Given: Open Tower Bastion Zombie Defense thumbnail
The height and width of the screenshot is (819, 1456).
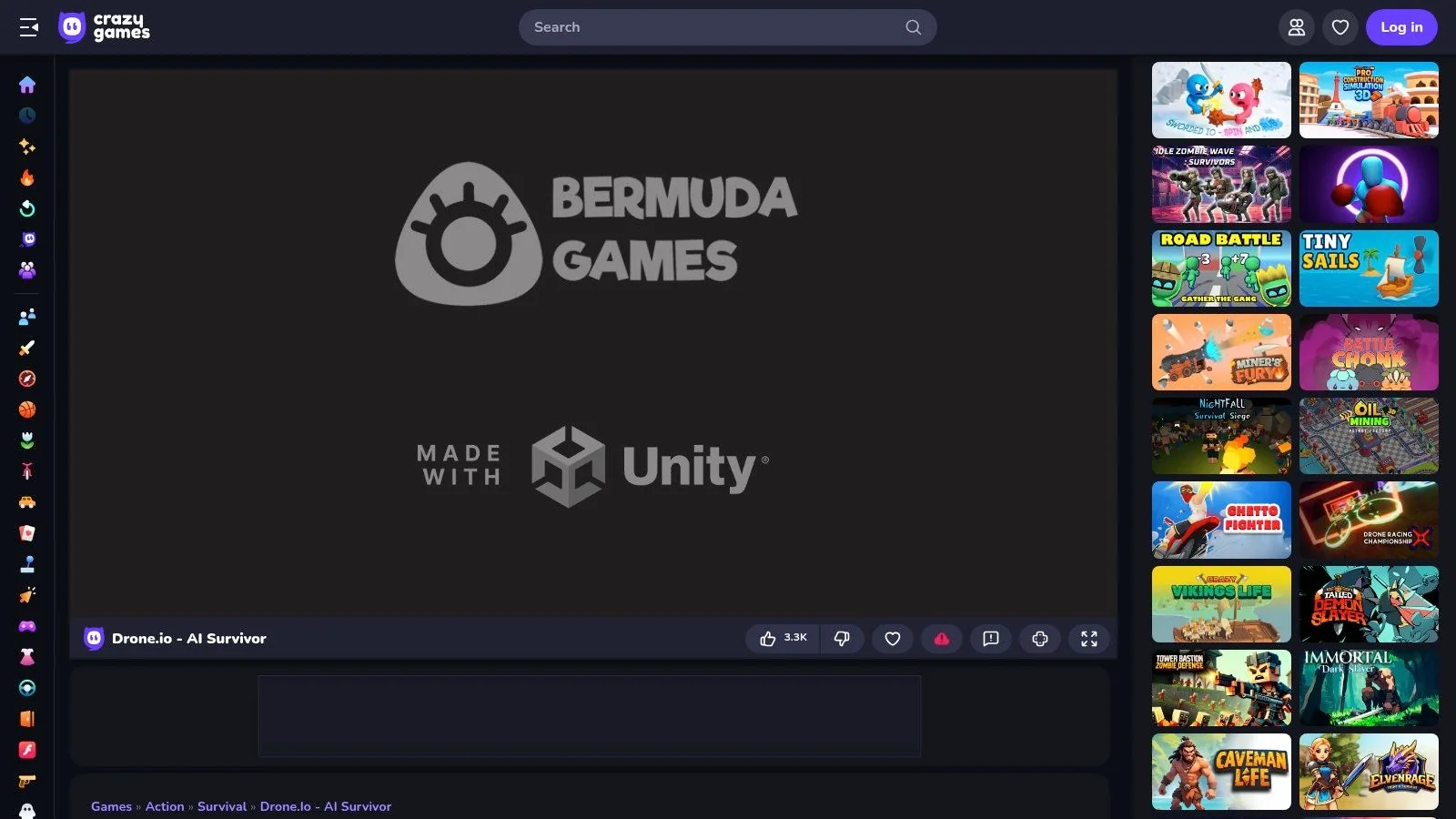Looking at the screenshot, I should tap(1221, 688).
